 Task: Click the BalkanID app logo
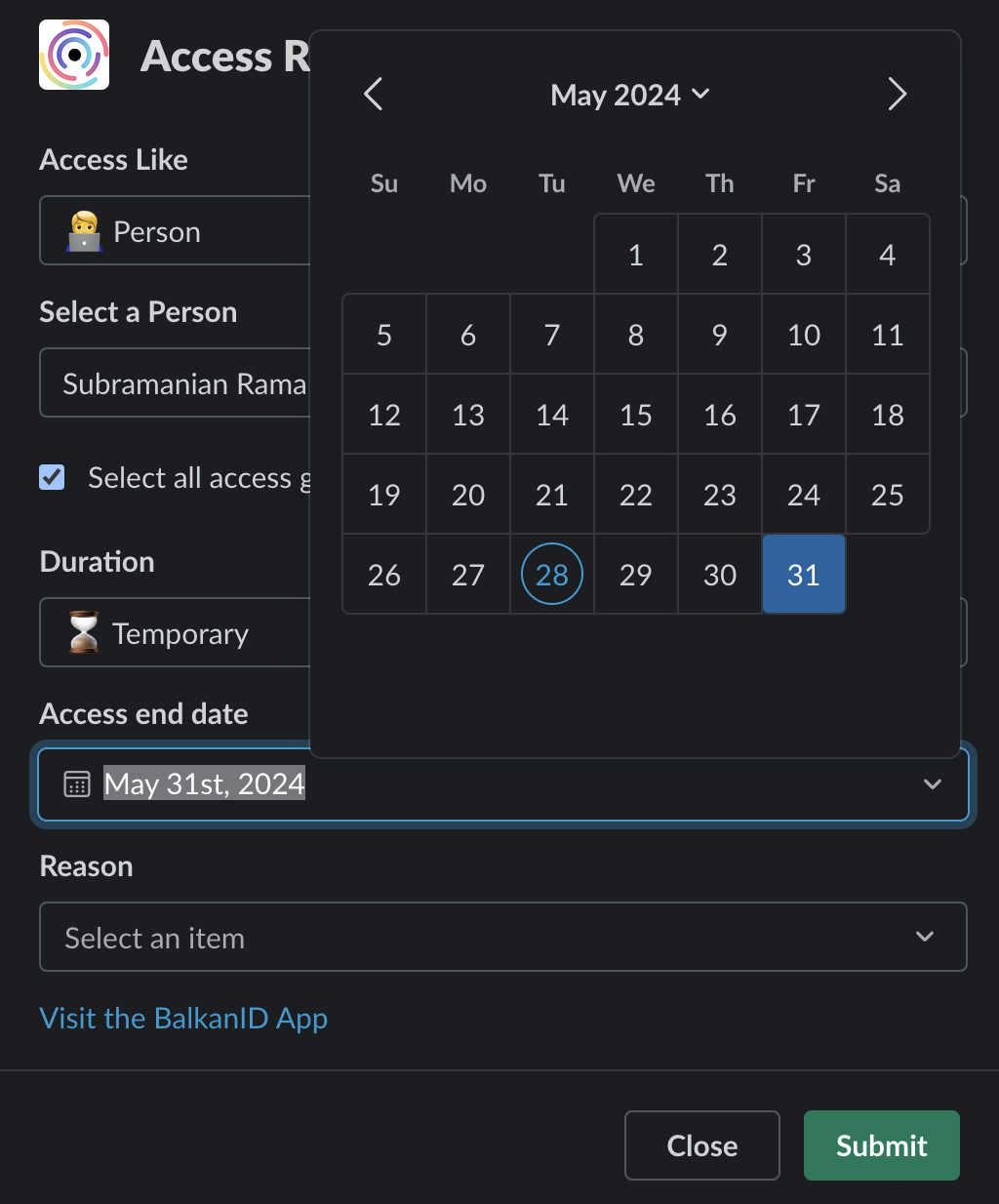coord(74,55)
